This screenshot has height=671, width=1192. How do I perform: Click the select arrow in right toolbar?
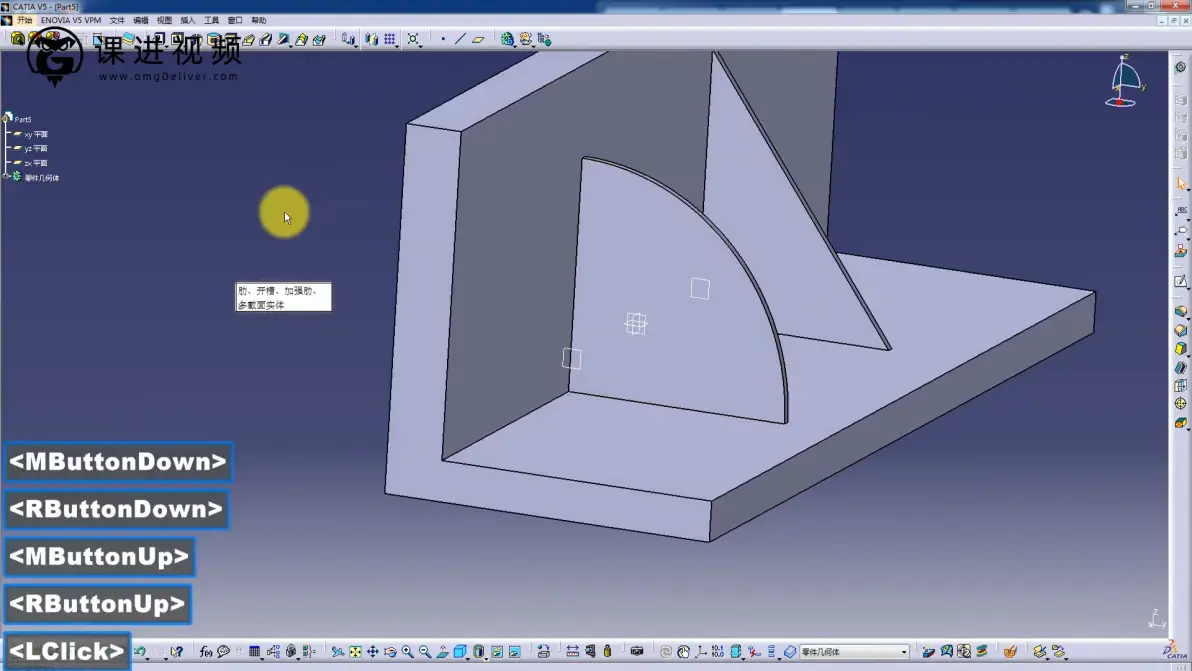point(1181,183)
